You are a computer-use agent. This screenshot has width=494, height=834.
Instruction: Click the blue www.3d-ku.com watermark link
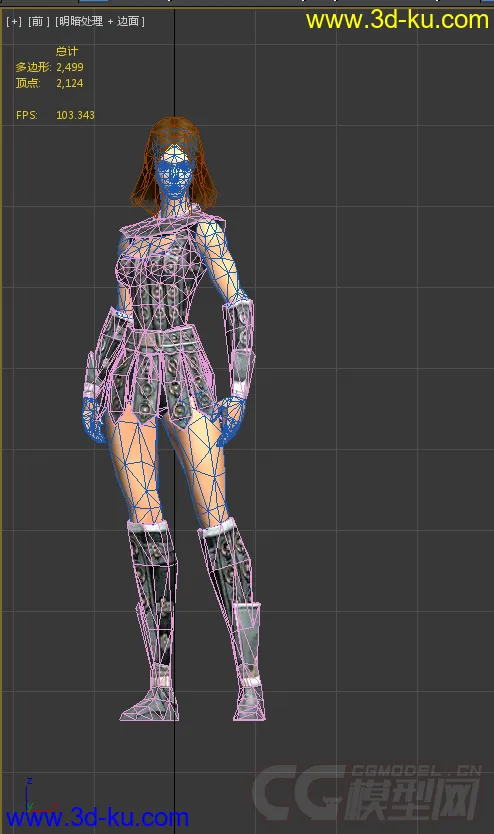pyautogui.click(x=97, y=817)
